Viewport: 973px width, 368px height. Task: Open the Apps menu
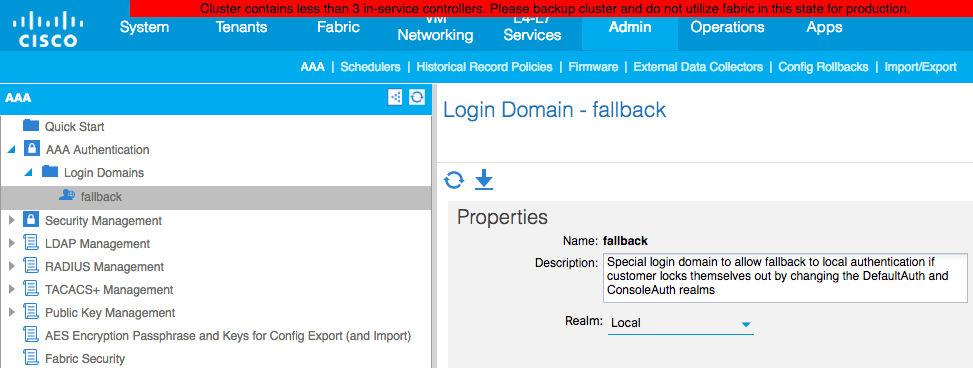(824, 27)
